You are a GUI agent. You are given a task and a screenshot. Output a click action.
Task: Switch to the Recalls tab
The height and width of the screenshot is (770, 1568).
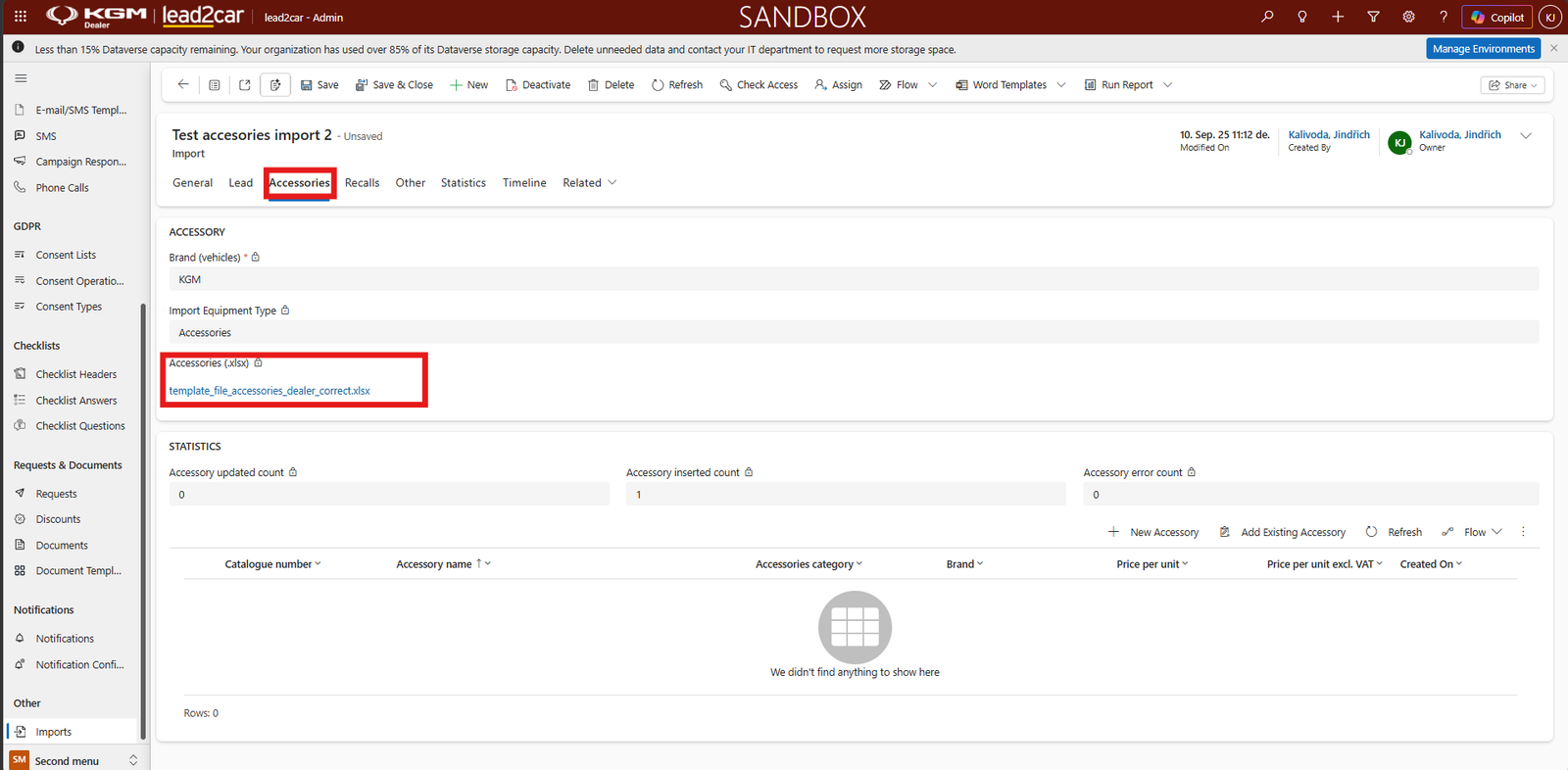pyautogui.click(x=362, y=183)
